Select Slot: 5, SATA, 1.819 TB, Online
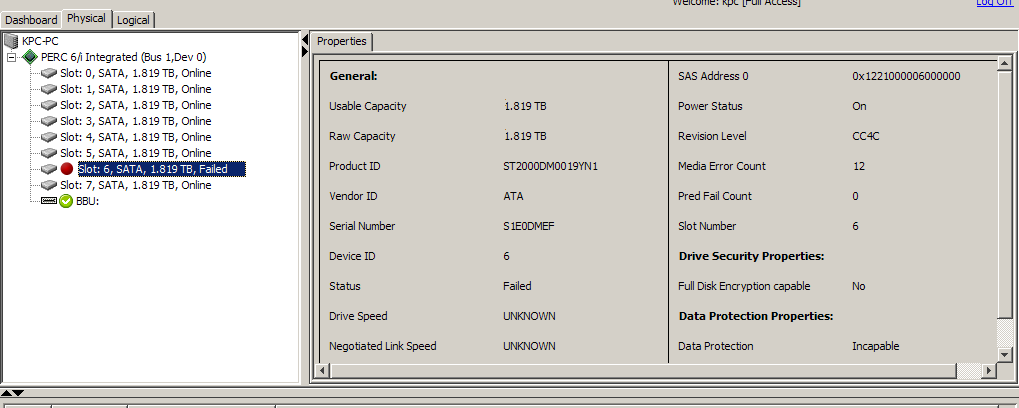Screen dimensions: 1019x408 (136, 153)
